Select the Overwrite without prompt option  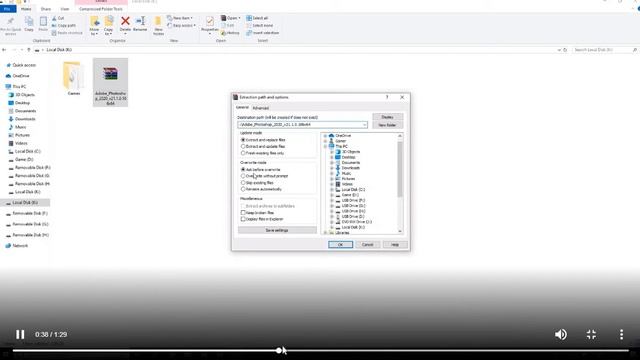[243, 176]
